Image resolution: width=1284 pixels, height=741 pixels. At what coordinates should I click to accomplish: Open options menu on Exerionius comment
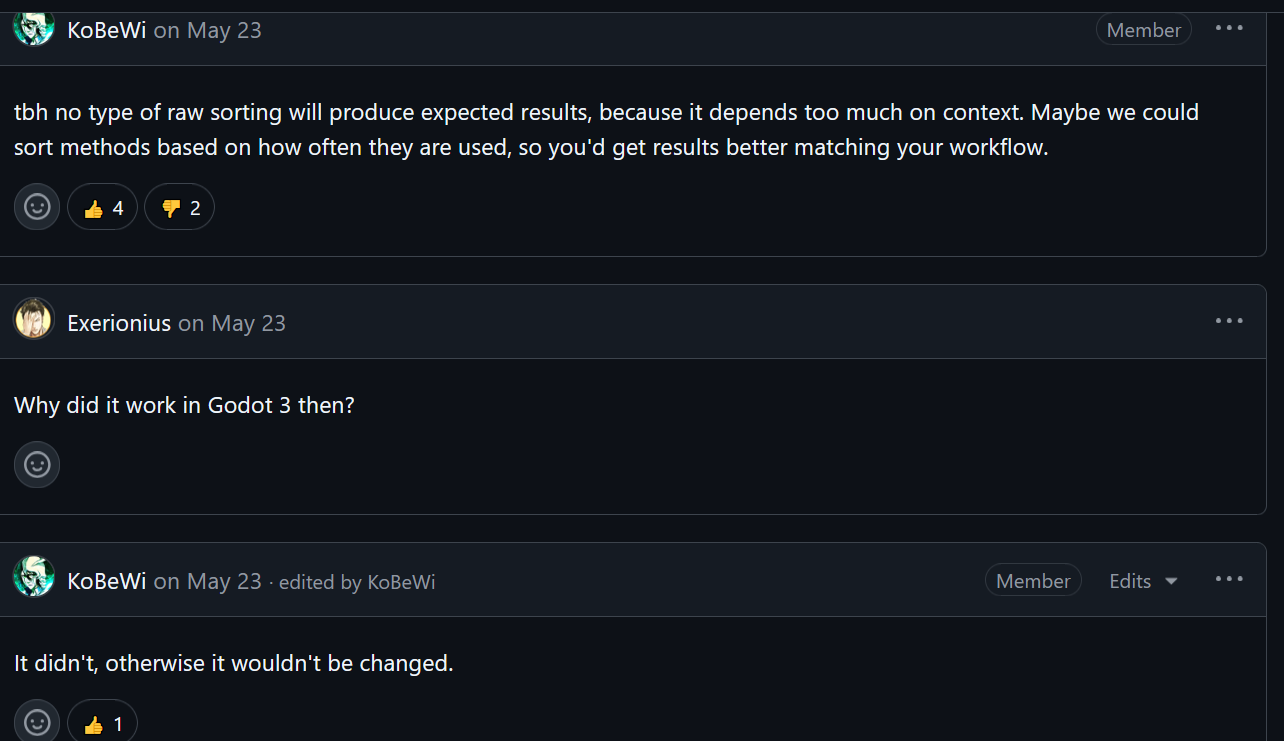tap(1229, 321)
